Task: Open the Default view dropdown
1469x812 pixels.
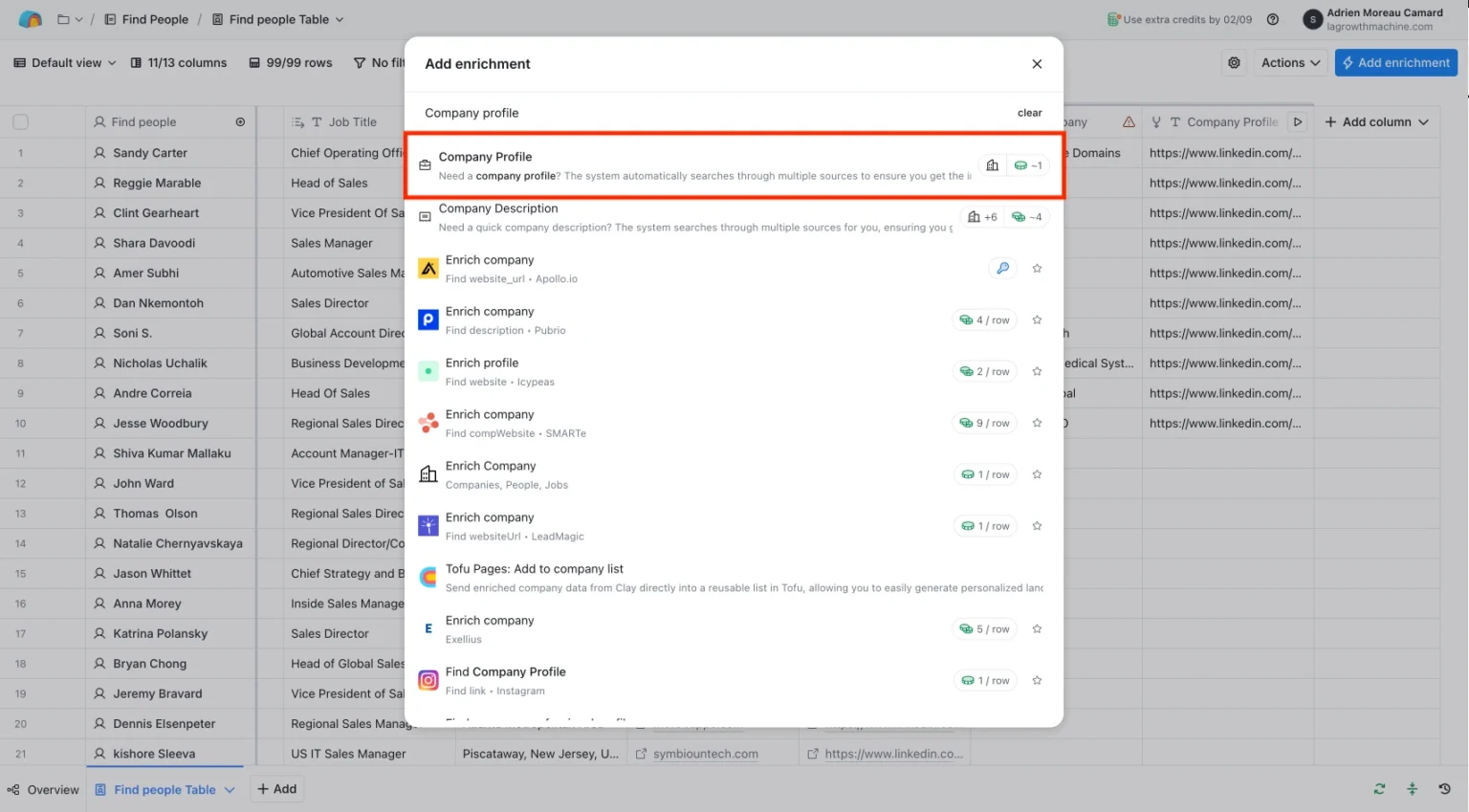Action: [x=65, y=63]
